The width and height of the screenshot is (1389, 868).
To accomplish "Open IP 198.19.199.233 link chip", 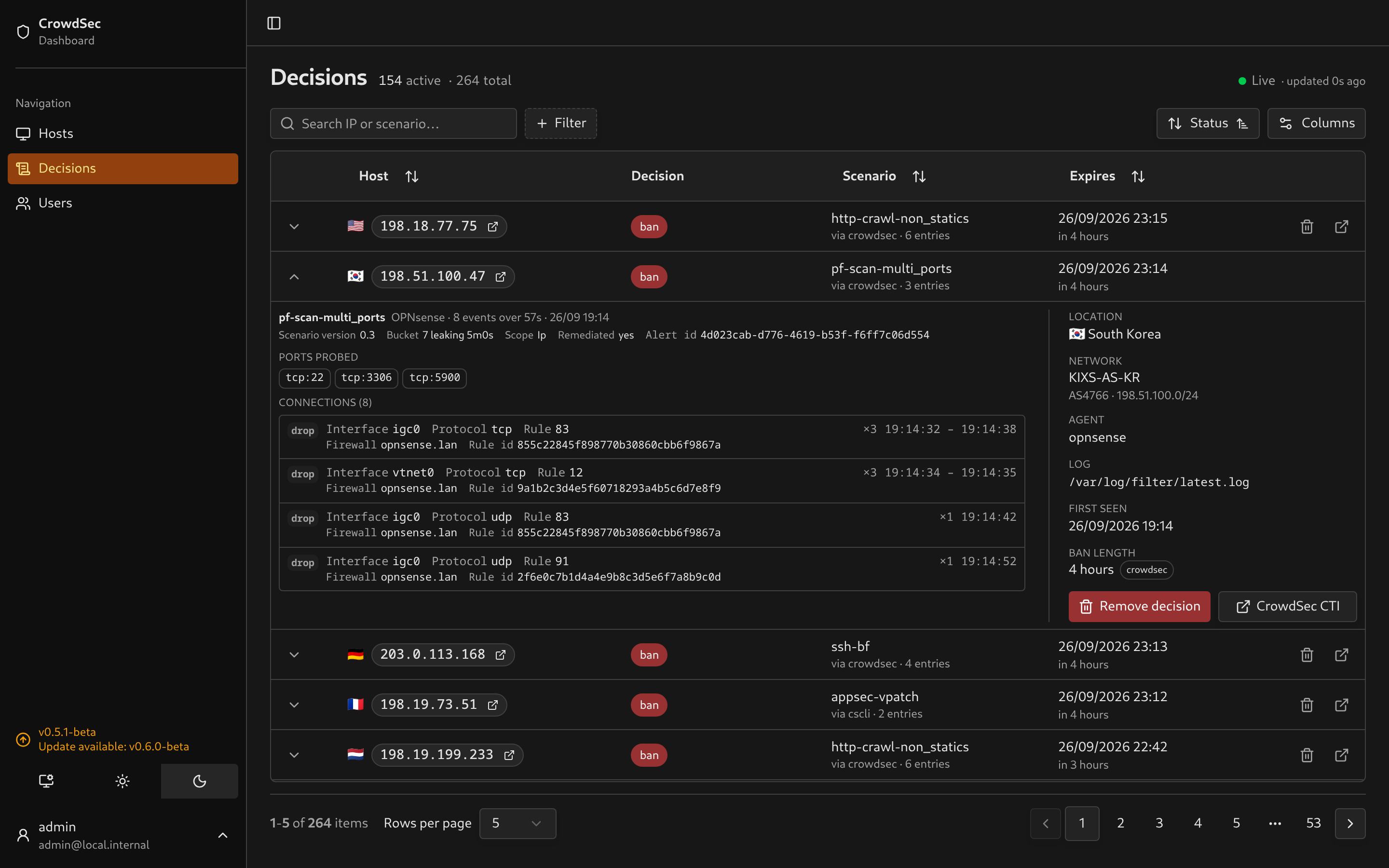I will pos(447,755).
